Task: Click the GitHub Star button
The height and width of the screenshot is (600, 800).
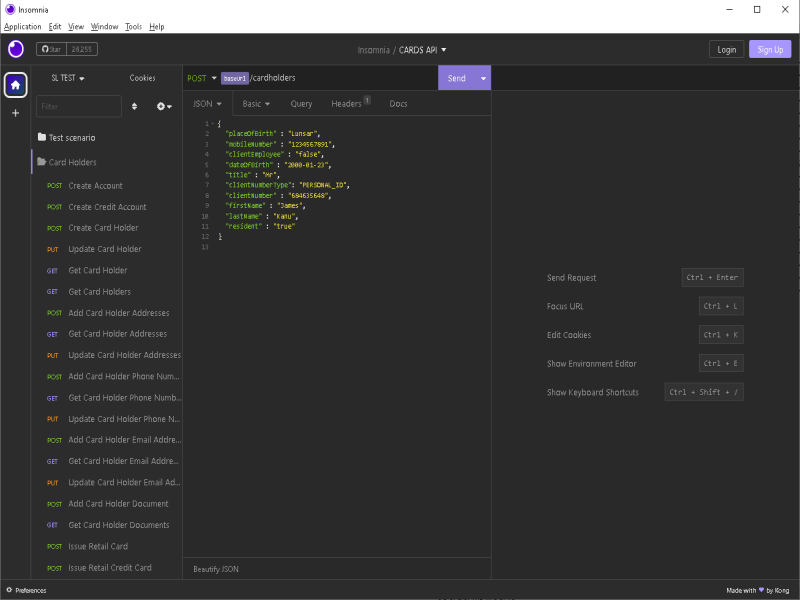Action: tap(52, 49)
